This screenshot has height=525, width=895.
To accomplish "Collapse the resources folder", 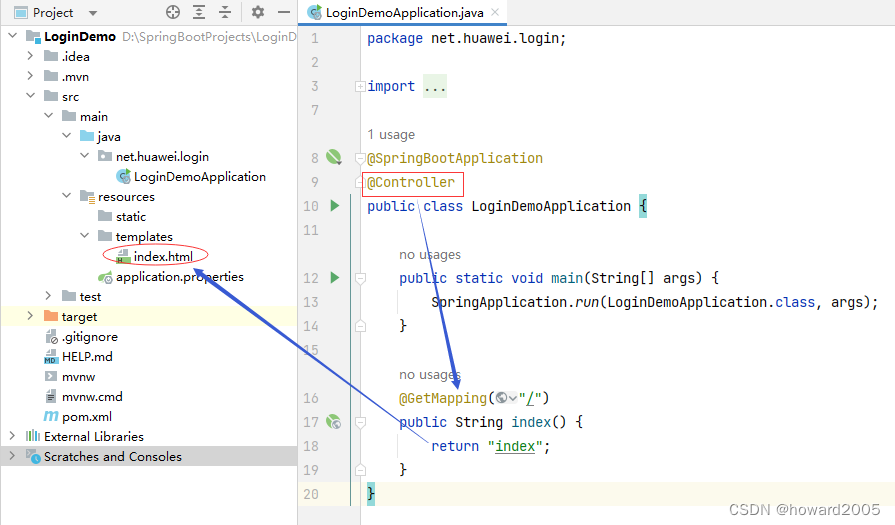I will 67,196.
